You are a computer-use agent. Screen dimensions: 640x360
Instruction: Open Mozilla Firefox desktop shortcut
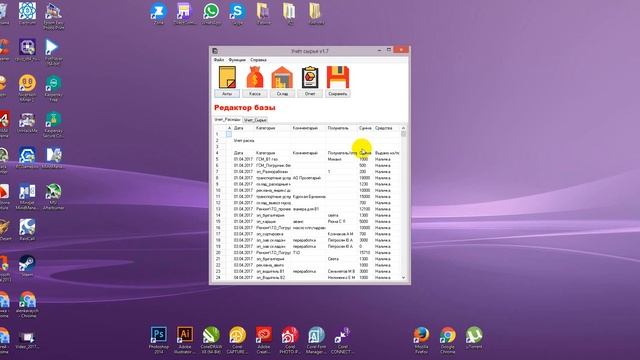point(421,340)
